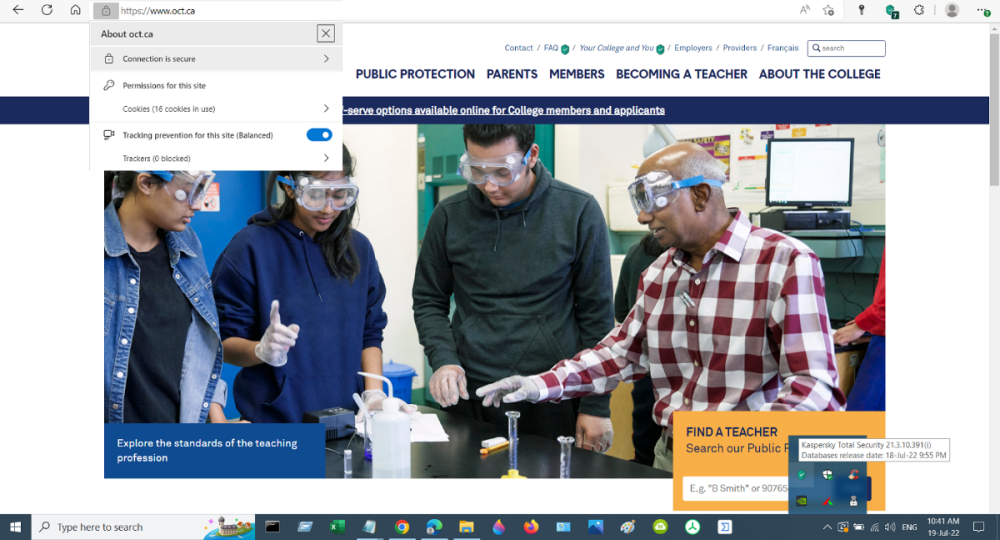1000x540 pixels.
Task: Follow the Contact link
Action: 518,48
